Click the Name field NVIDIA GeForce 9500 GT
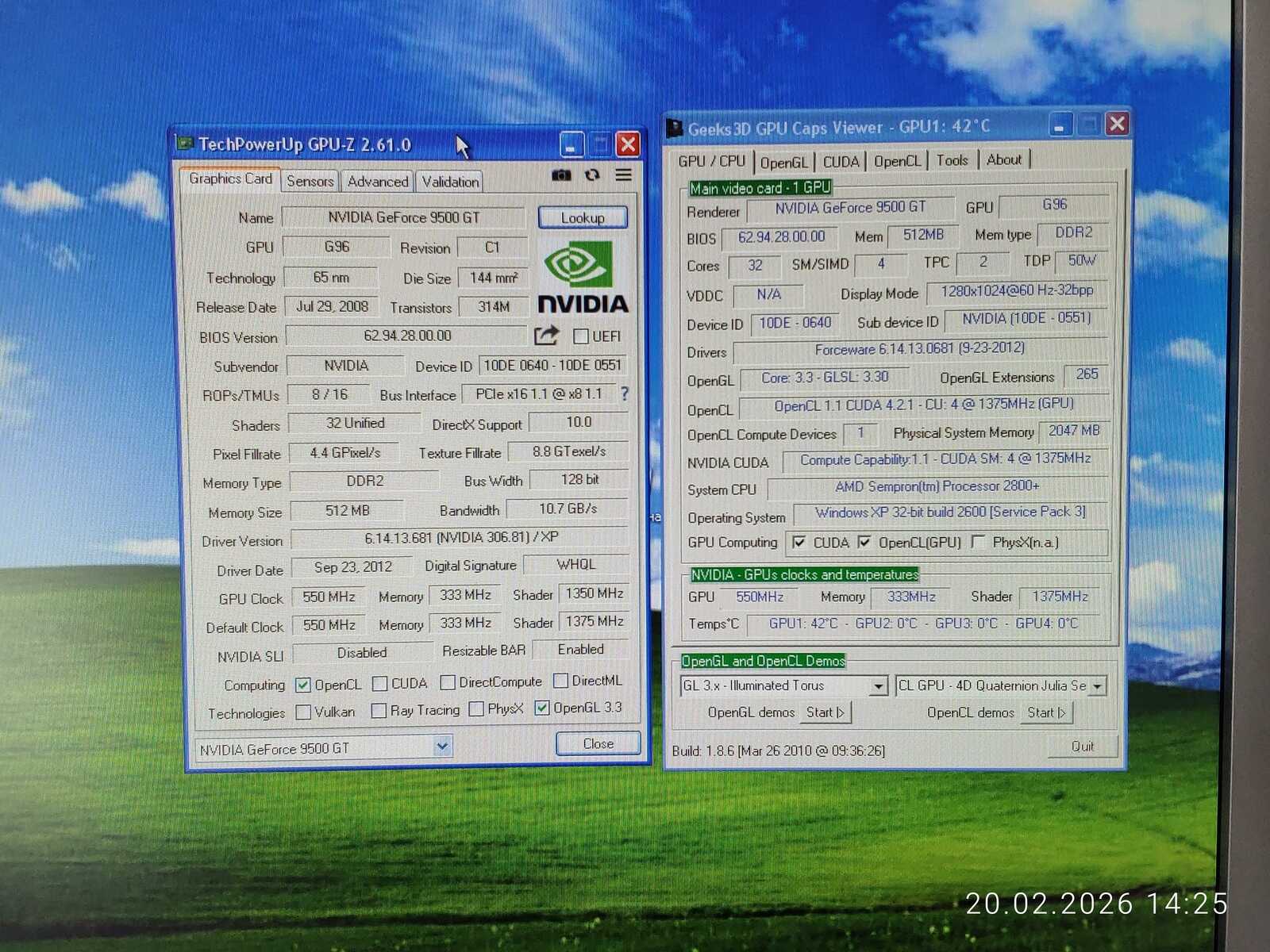 click(404, 217)
